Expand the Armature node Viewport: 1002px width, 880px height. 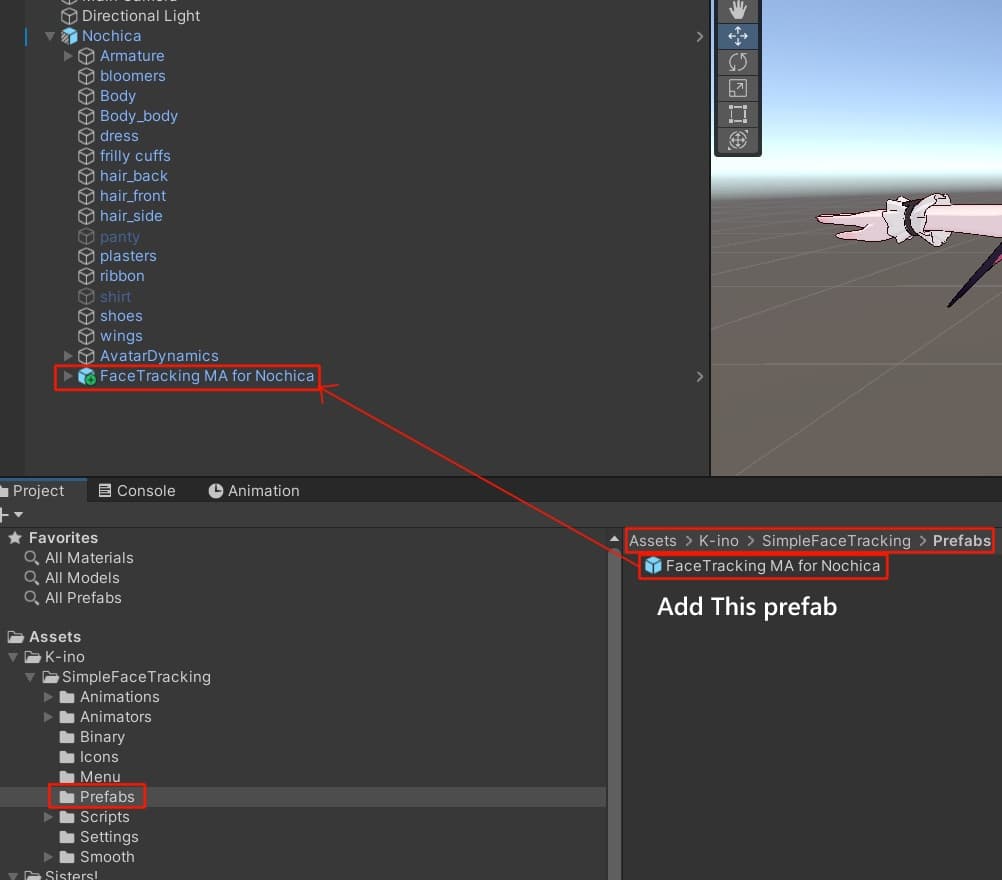pos(68,56)
